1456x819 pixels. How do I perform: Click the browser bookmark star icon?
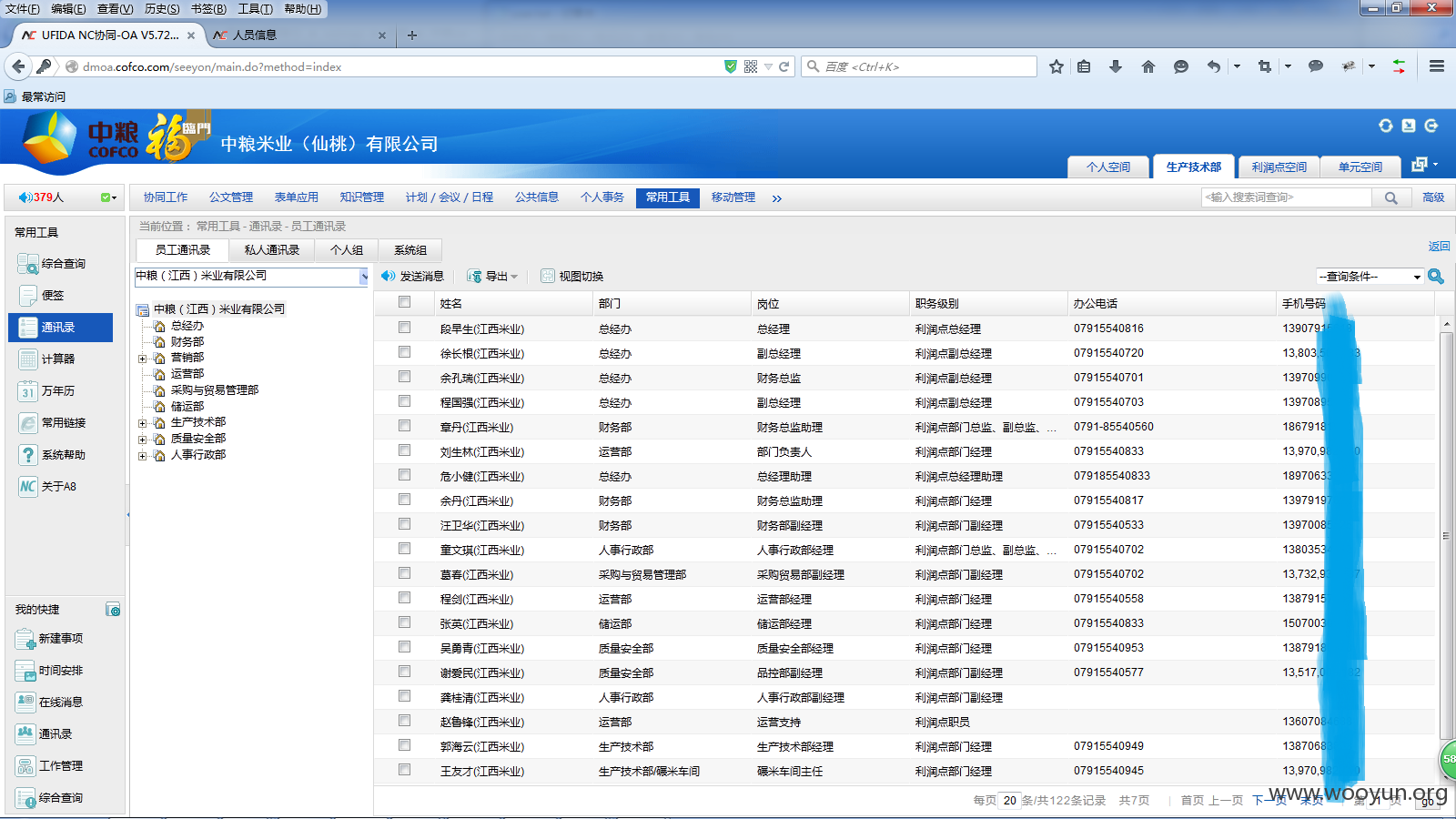pyautogui.click(x=1057, y=66)
